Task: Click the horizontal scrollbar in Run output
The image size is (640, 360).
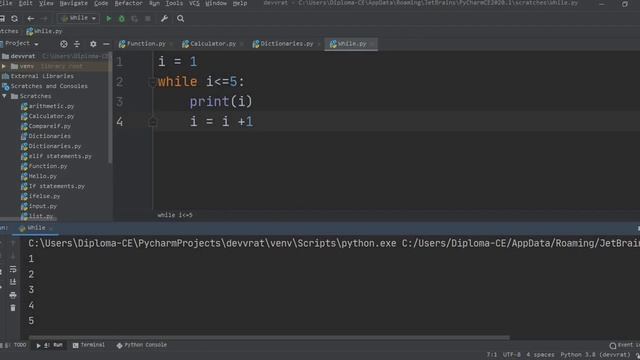Action: click(x=269, y=338)
